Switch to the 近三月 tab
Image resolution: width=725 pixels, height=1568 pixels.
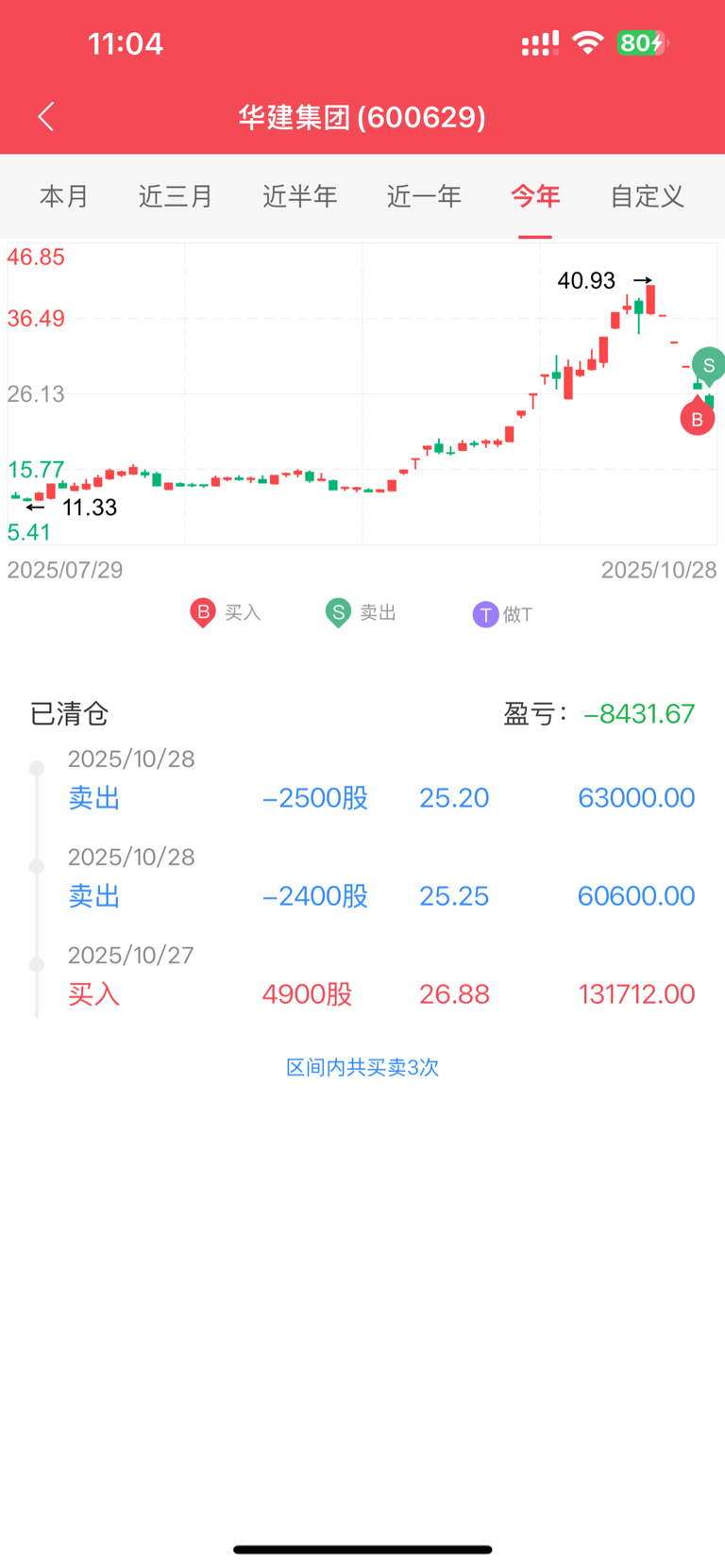176,196
